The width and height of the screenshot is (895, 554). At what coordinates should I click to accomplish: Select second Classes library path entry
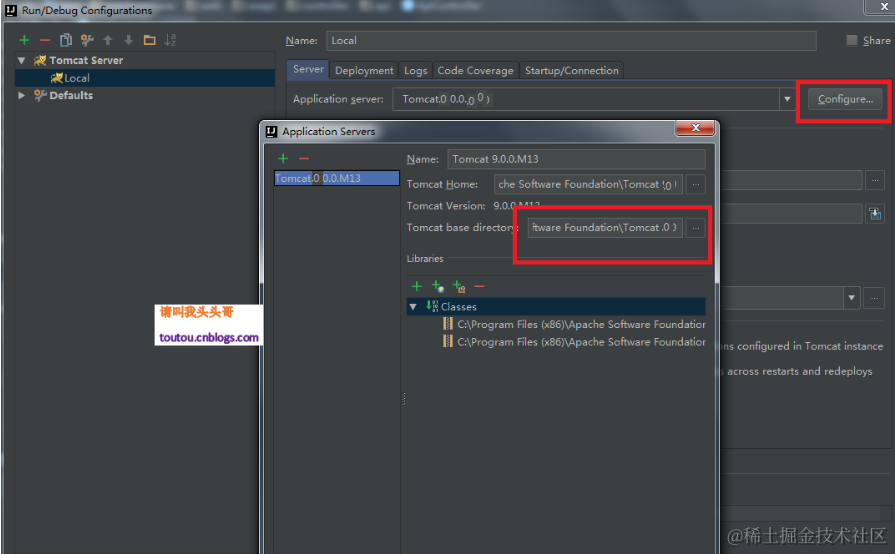[574, 342]
